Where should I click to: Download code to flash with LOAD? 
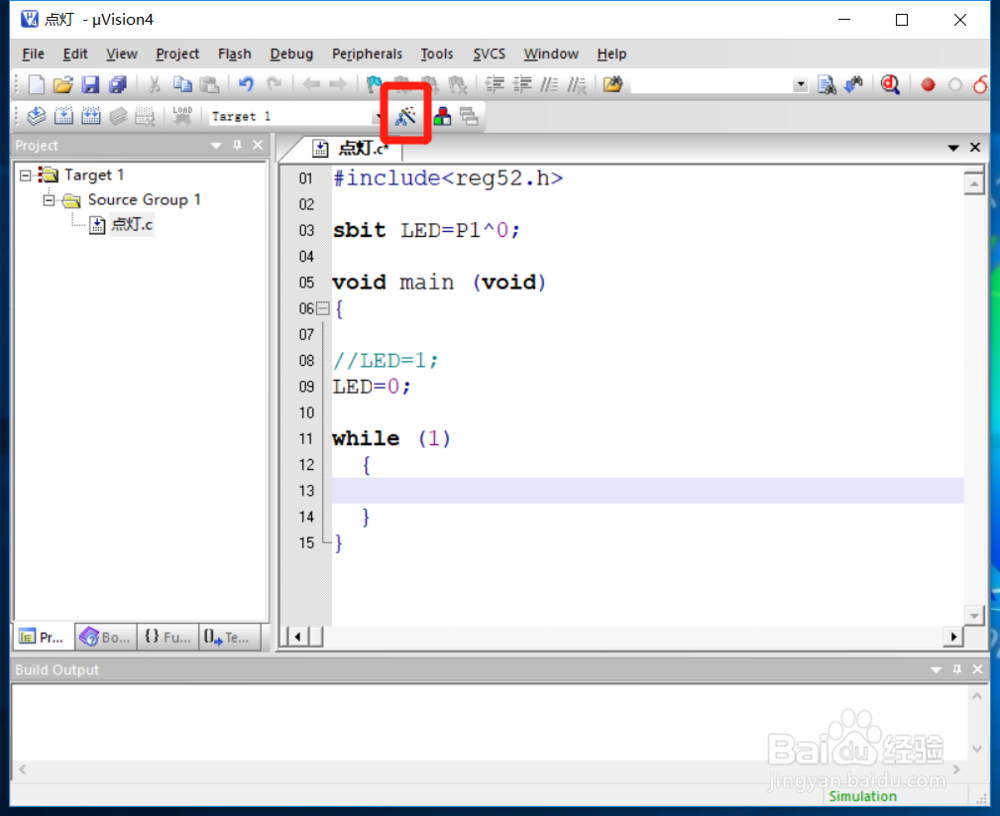click(x=182, y=115)
